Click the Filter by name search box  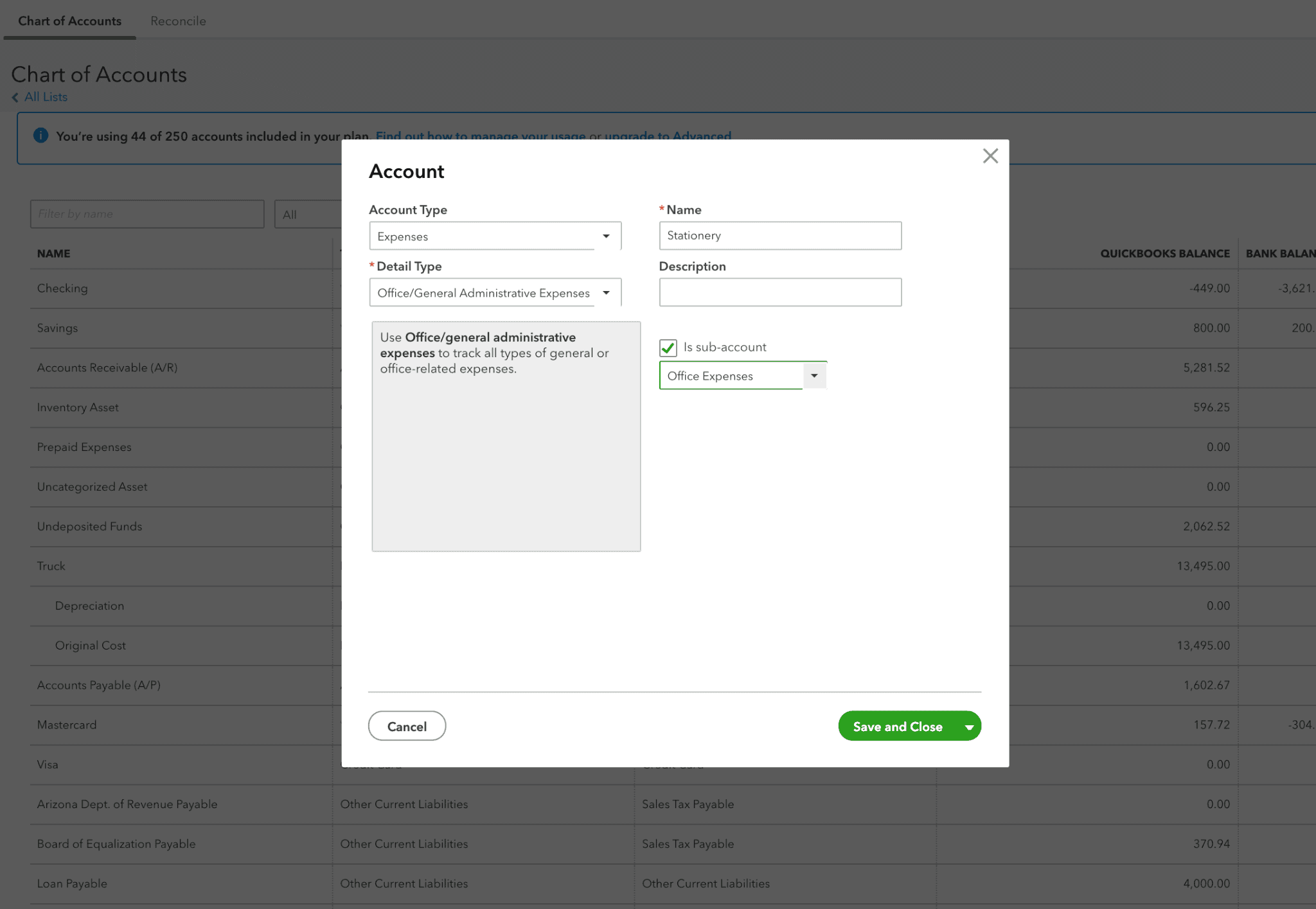(x=147, y=214)
